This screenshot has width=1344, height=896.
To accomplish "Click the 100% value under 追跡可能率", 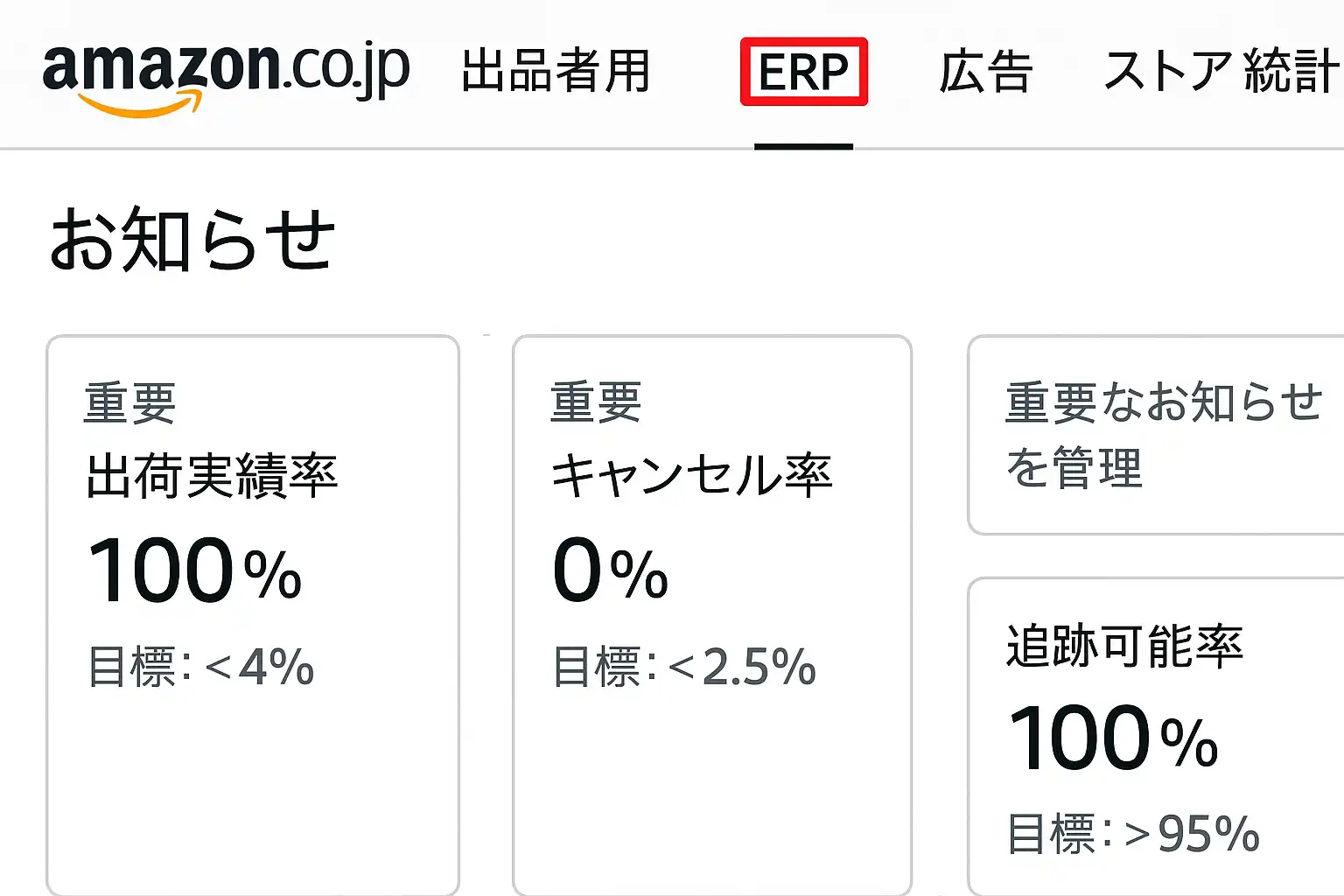I will tap(1113, 739).
